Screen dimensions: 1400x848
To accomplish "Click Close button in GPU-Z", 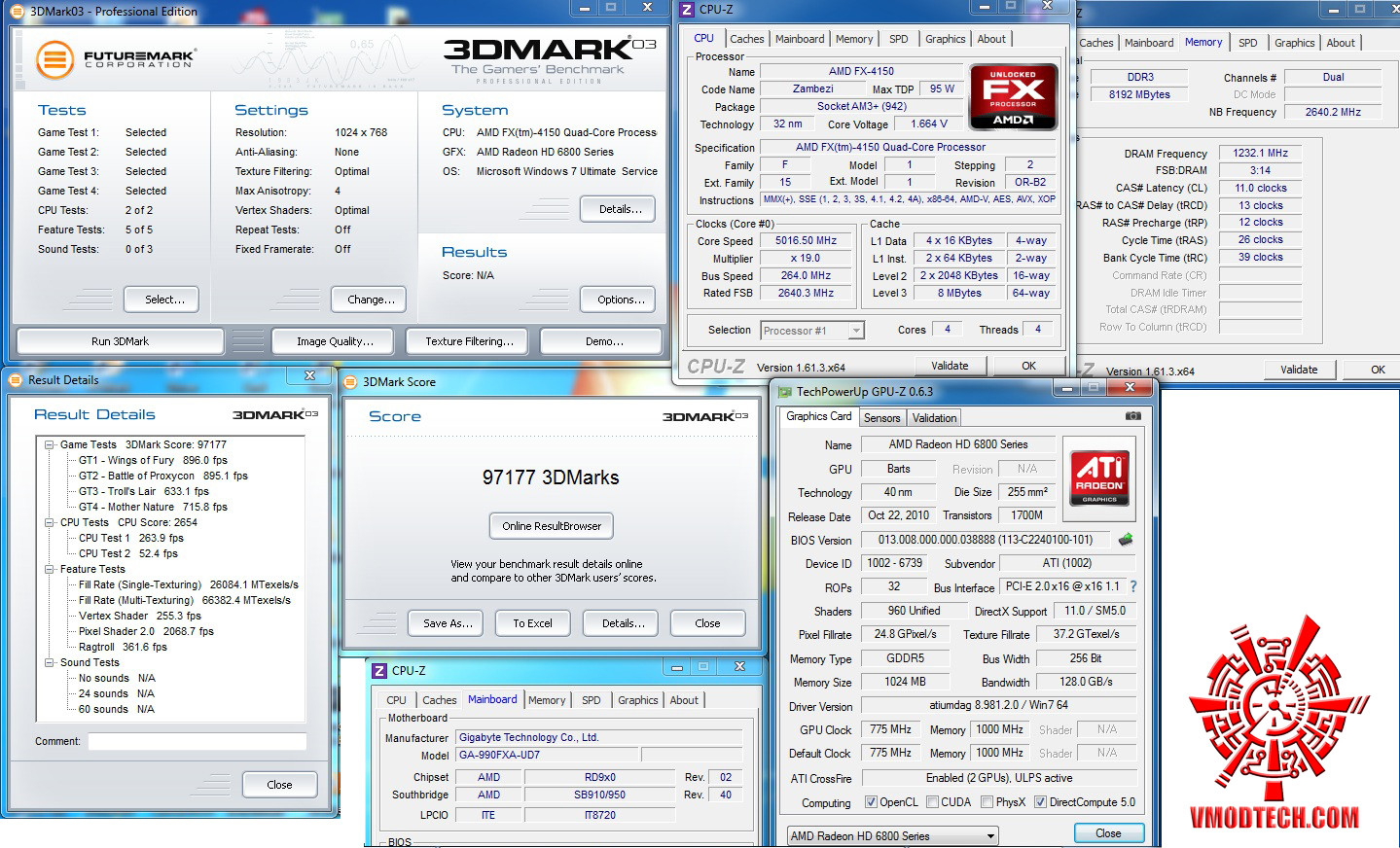I will click(1108, 833).
